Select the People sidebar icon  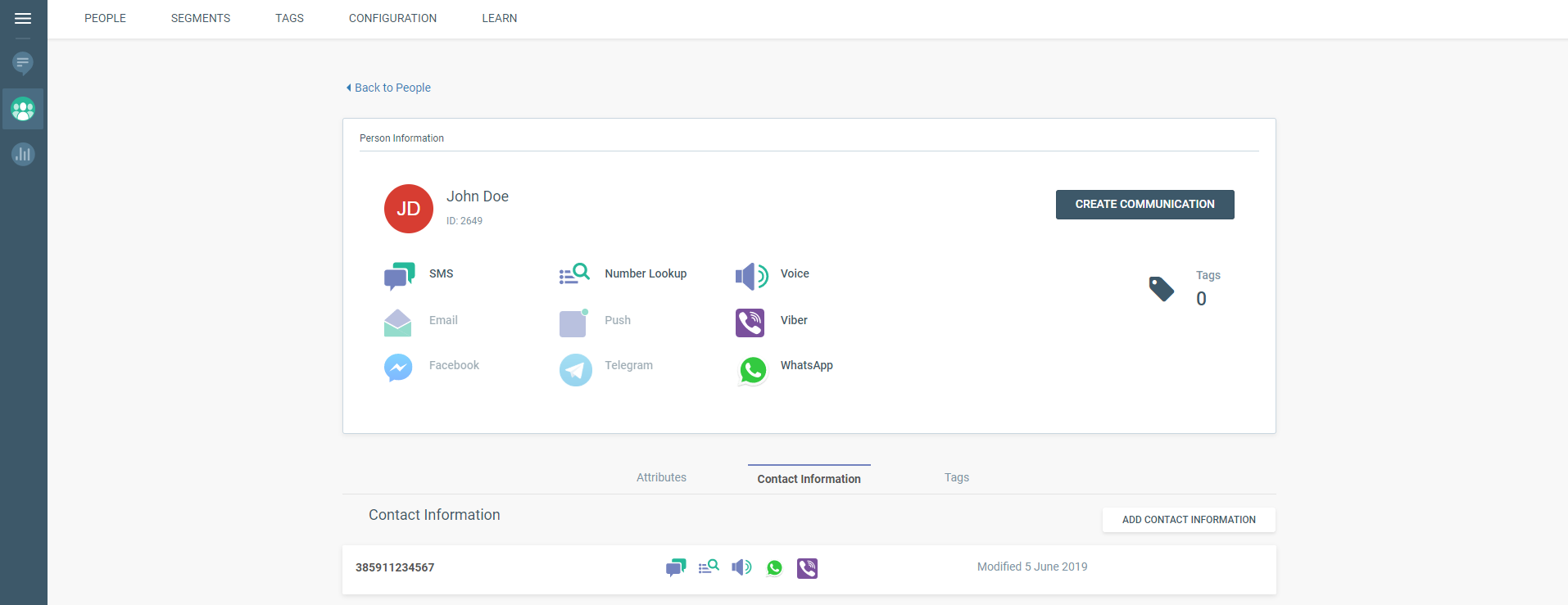tap(23, 109)
